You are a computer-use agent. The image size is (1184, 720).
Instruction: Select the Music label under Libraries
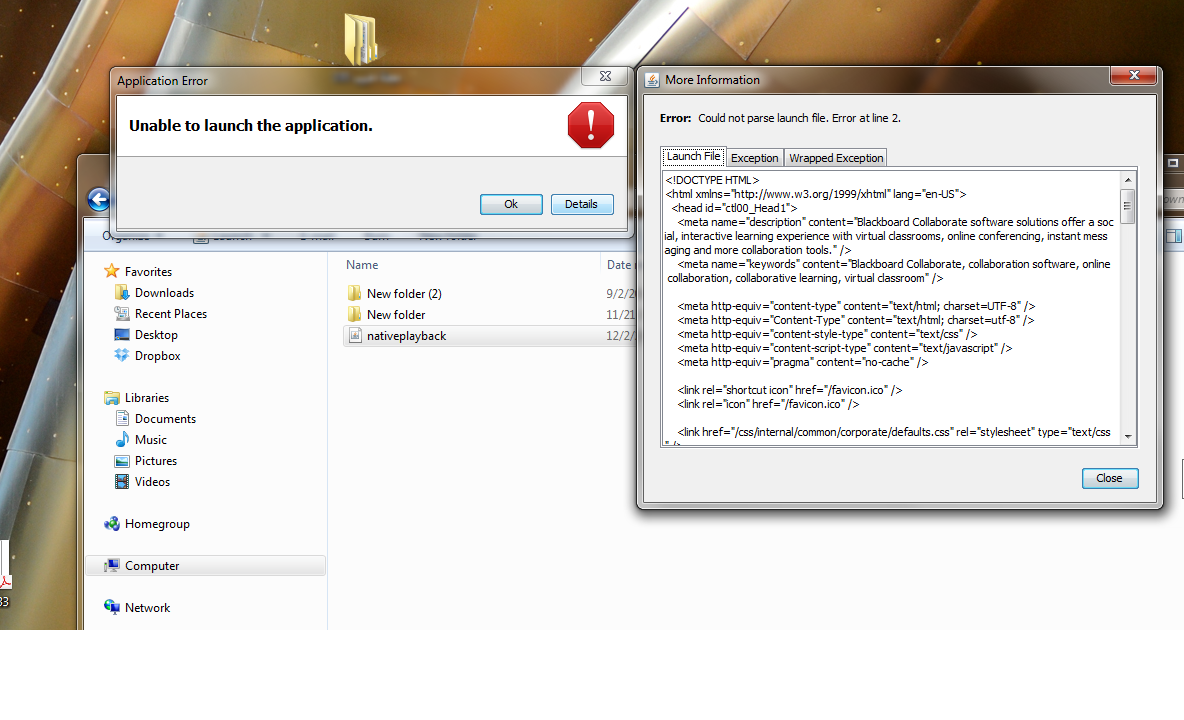tap(151, 440)
